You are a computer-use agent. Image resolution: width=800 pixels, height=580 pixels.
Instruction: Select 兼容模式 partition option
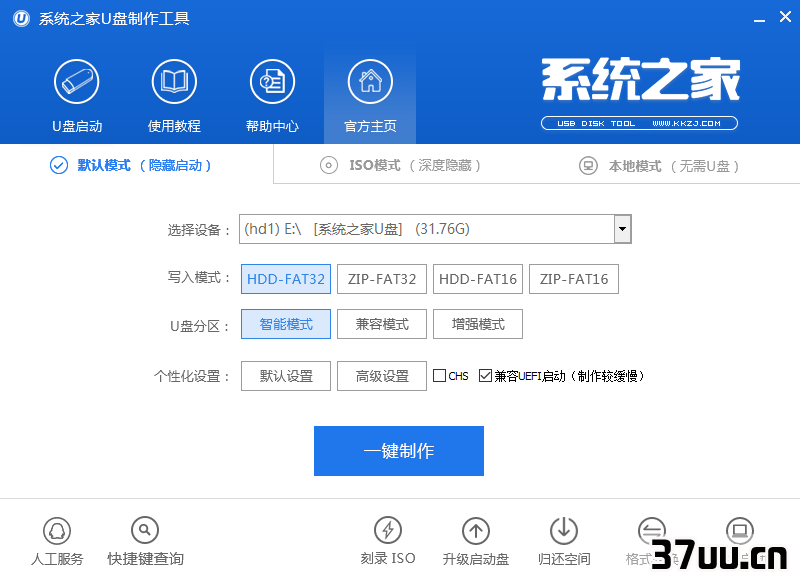pyautogui.click(x=382, y=324)
